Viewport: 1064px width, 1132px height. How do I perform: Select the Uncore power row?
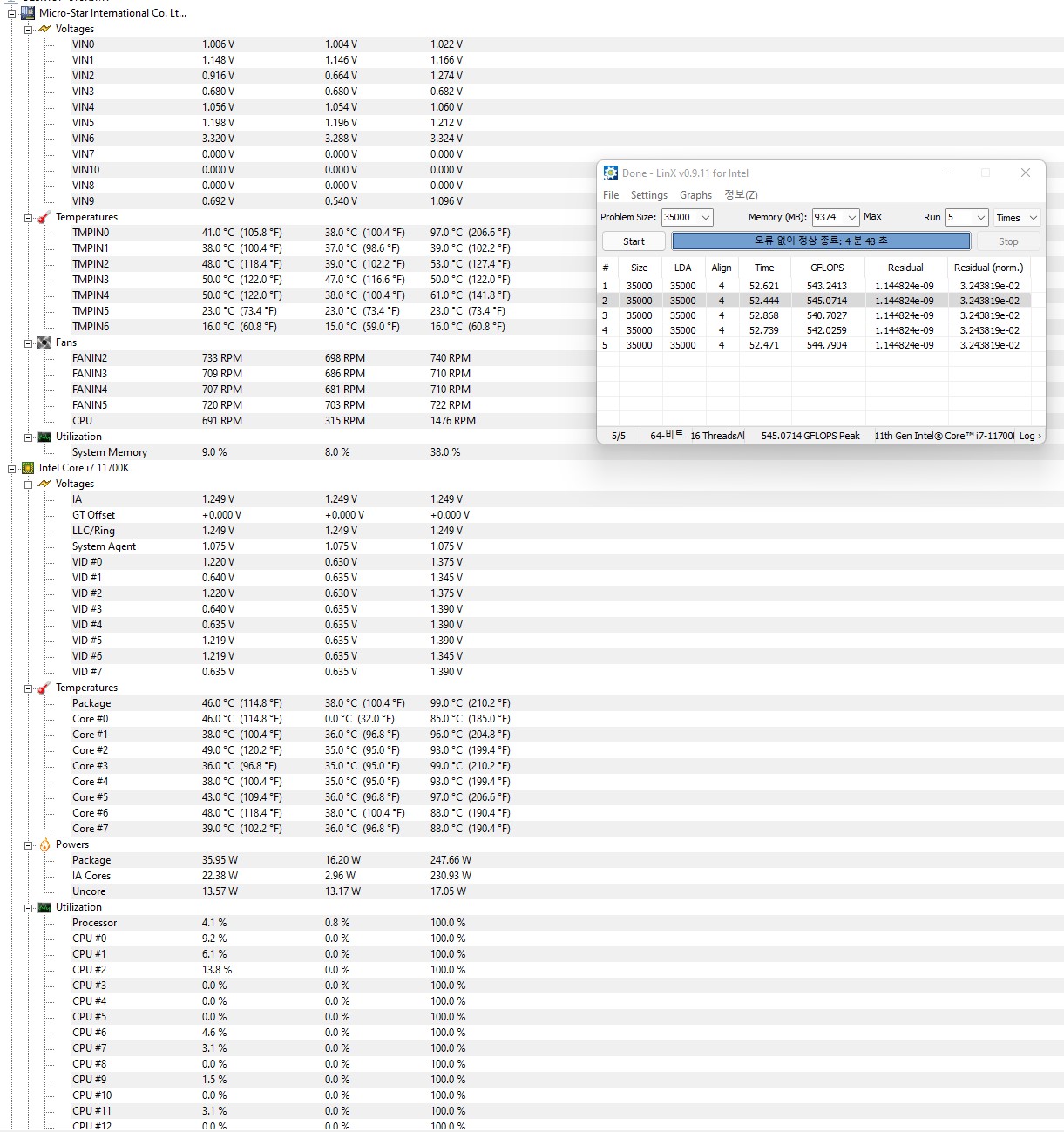pos(566,891)
